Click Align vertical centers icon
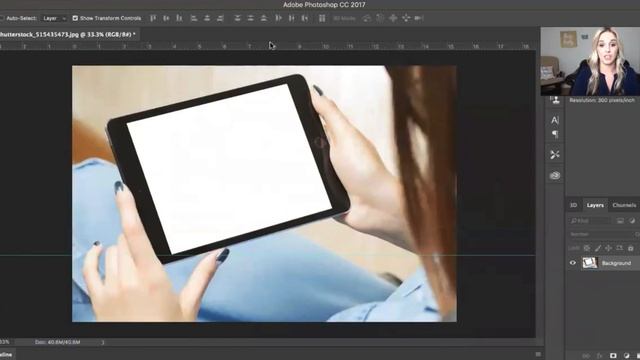Screen dimensions: 640x360 [x=166, y=18]
